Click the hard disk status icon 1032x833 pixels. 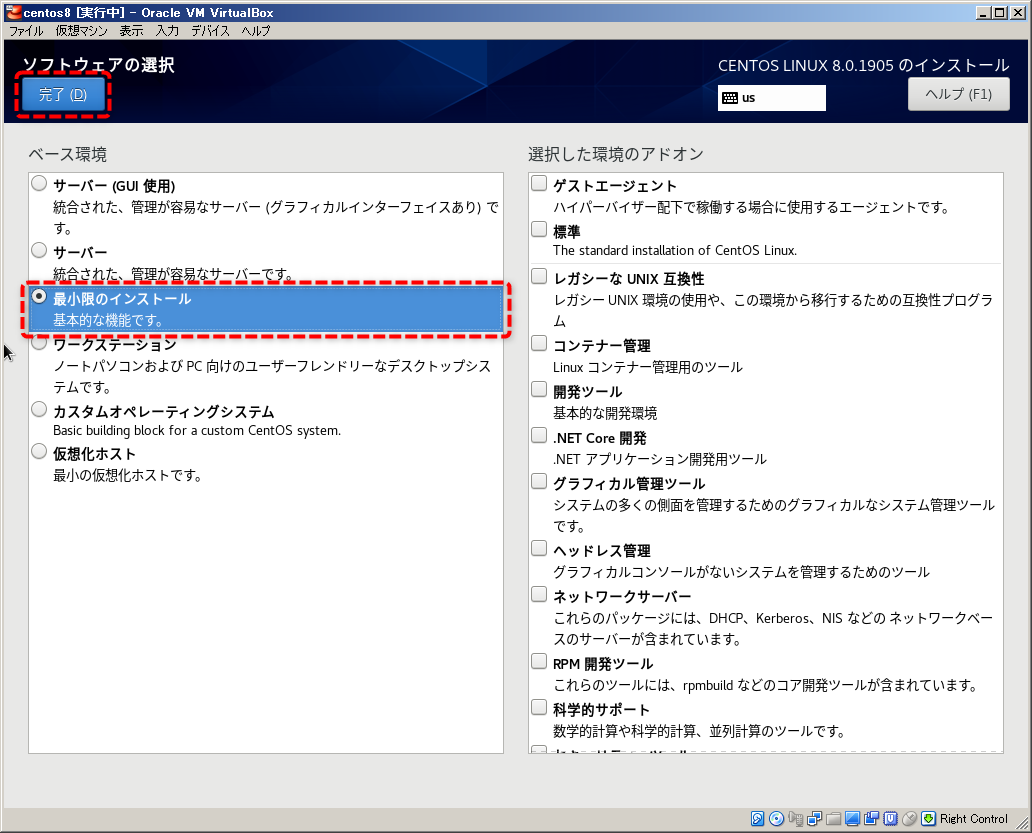point(757,818)
